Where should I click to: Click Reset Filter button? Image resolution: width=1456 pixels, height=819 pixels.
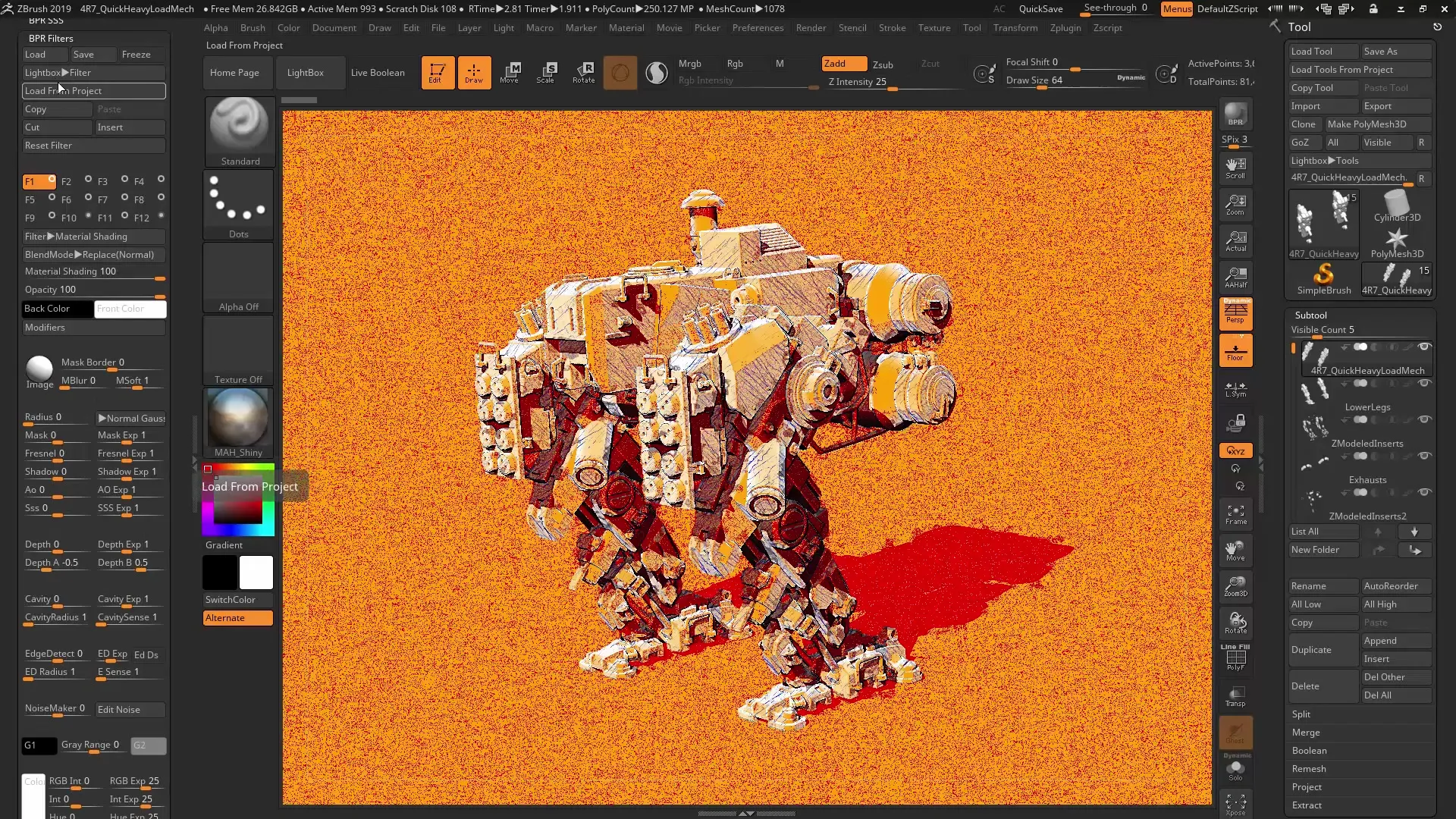(94, 146)
